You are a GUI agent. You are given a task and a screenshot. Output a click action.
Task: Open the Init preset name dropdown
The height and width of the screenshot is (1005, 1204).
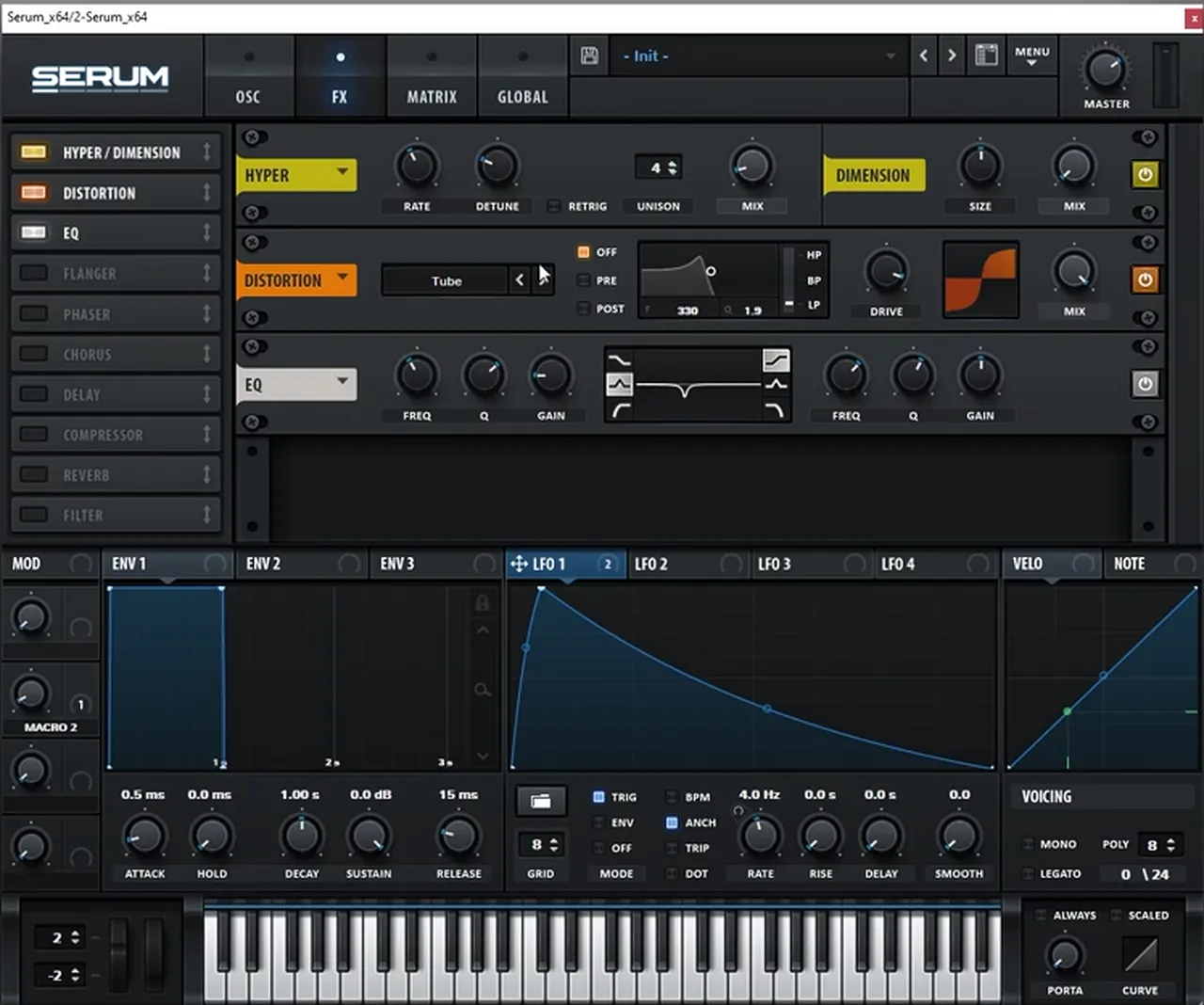(x=758, y=56)
